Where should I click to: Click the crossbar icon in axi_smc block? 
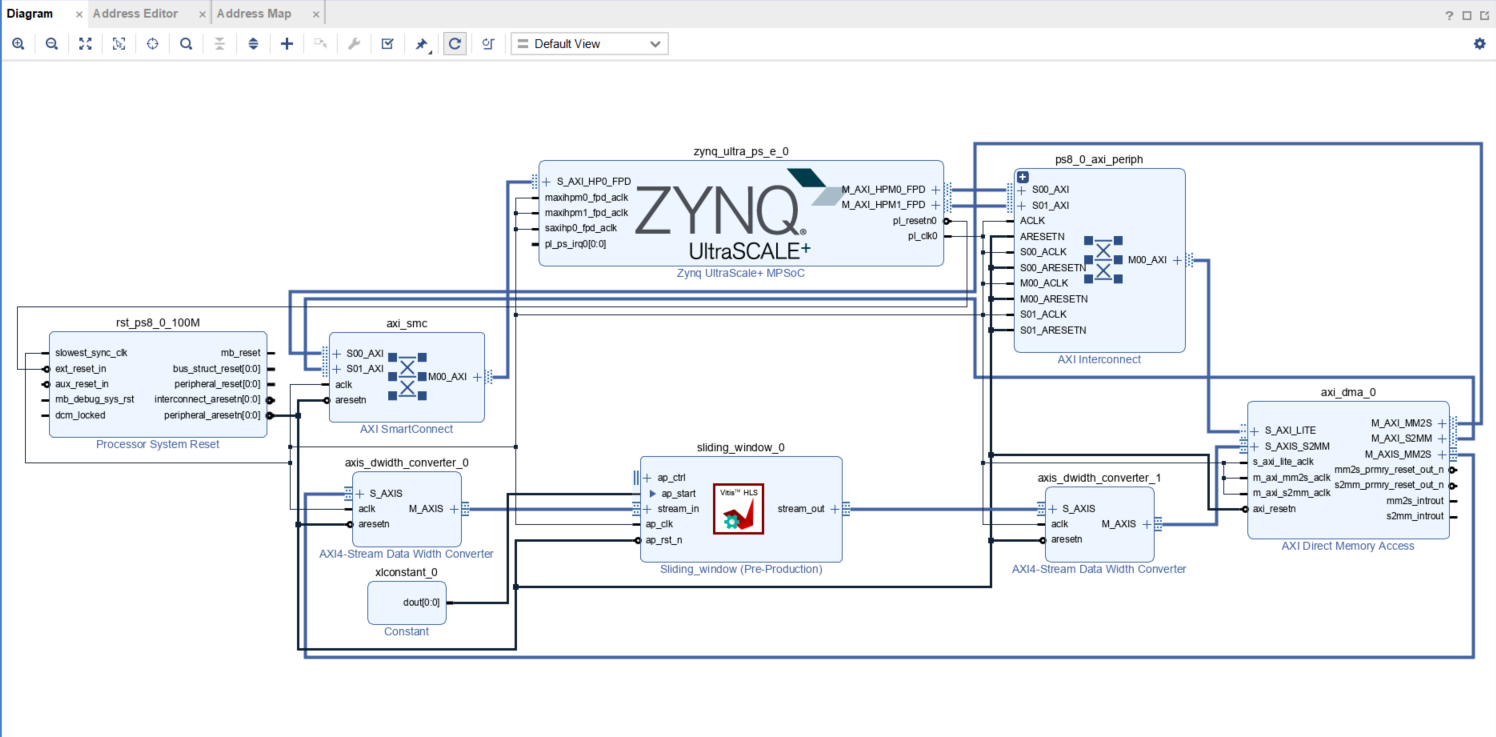pyautogui.click(x=407, y=376)
